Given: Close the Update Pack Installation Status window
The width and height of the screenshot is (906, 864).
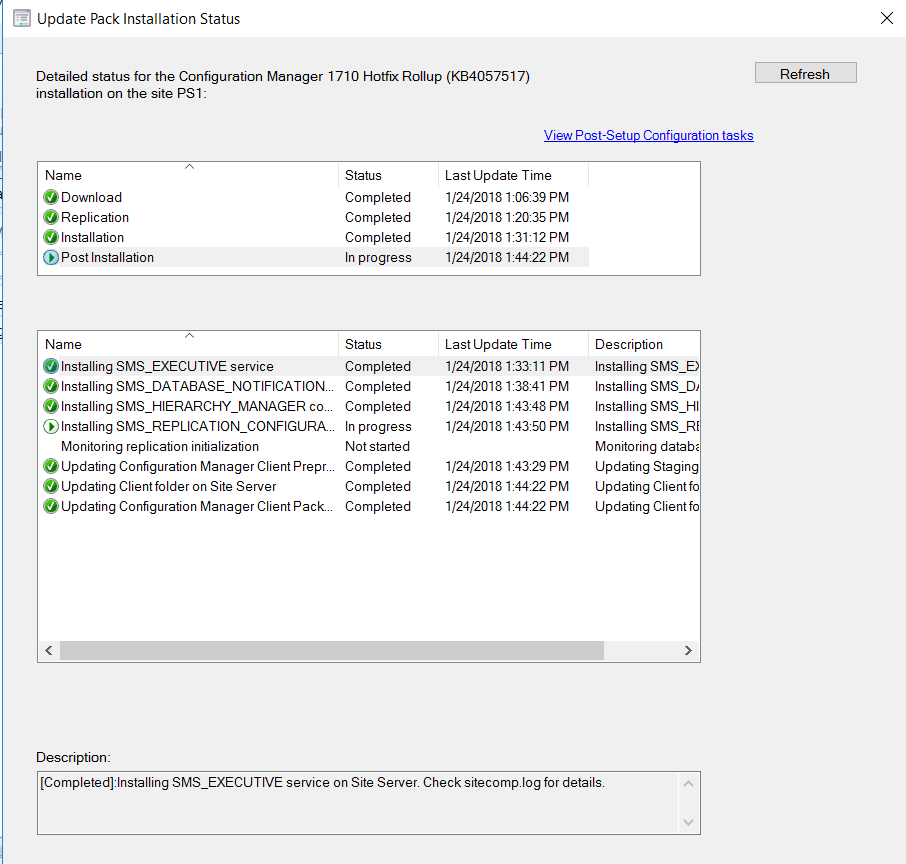Looking at the screenshot, I should click(x=886, y=18).
